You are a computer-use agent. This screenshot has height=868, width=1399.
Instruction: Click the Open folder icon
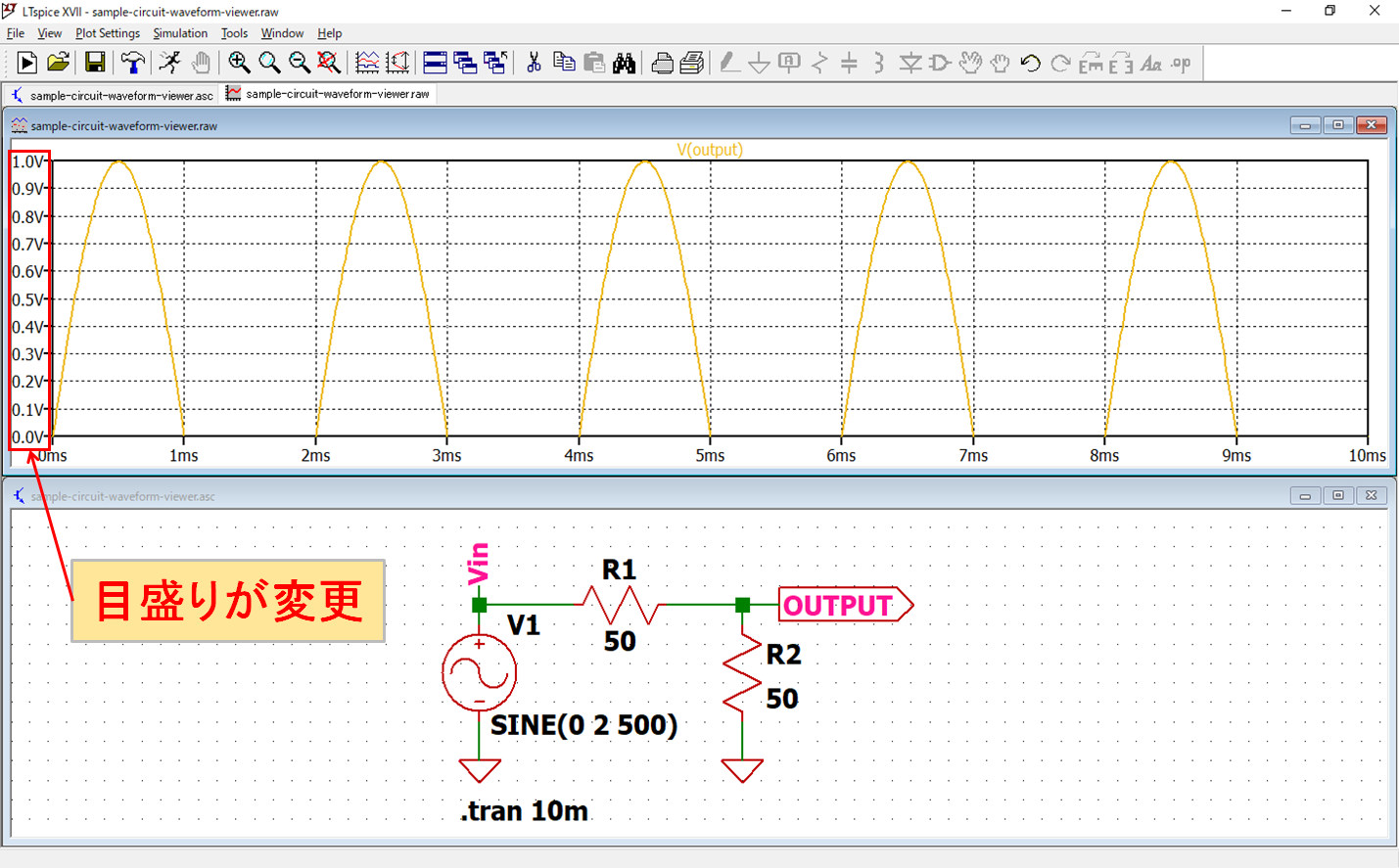click(x=58, y=63)
